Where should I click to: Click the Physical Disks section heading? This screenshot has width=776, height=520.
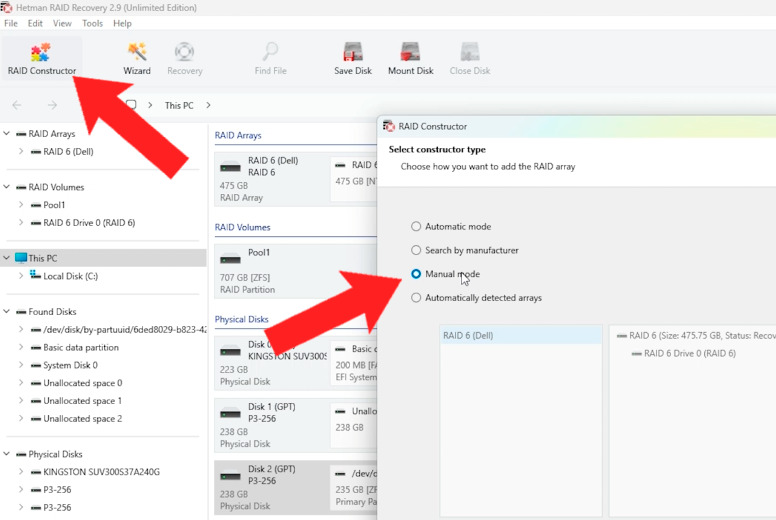pos(241,319)
